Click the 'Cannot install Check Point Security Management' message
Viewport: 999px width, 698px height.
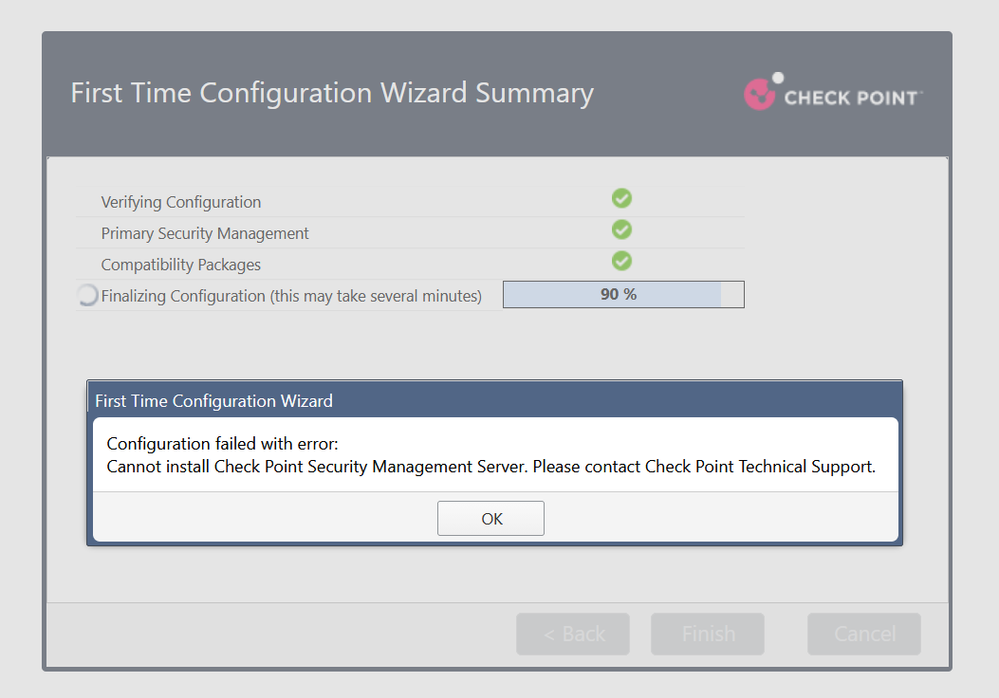pyautogui.click(x=491, y=467)
